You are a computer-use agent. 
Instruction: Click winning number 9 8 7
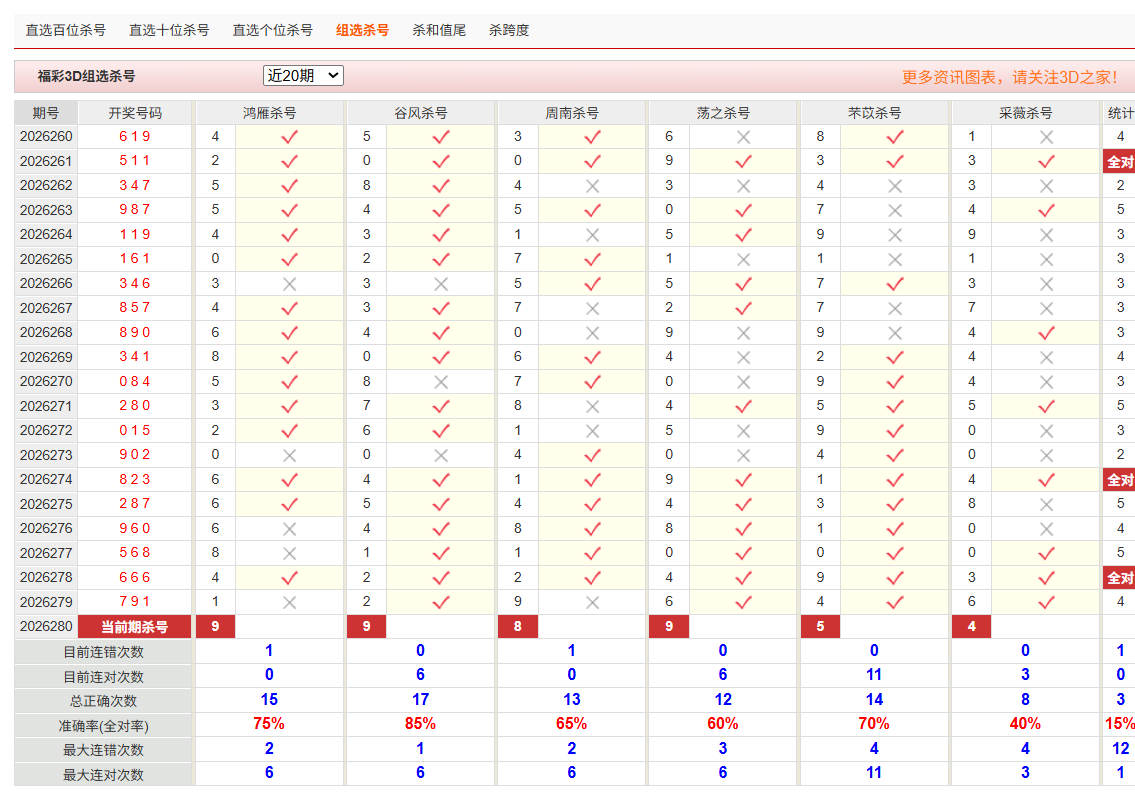click(135, 210)
